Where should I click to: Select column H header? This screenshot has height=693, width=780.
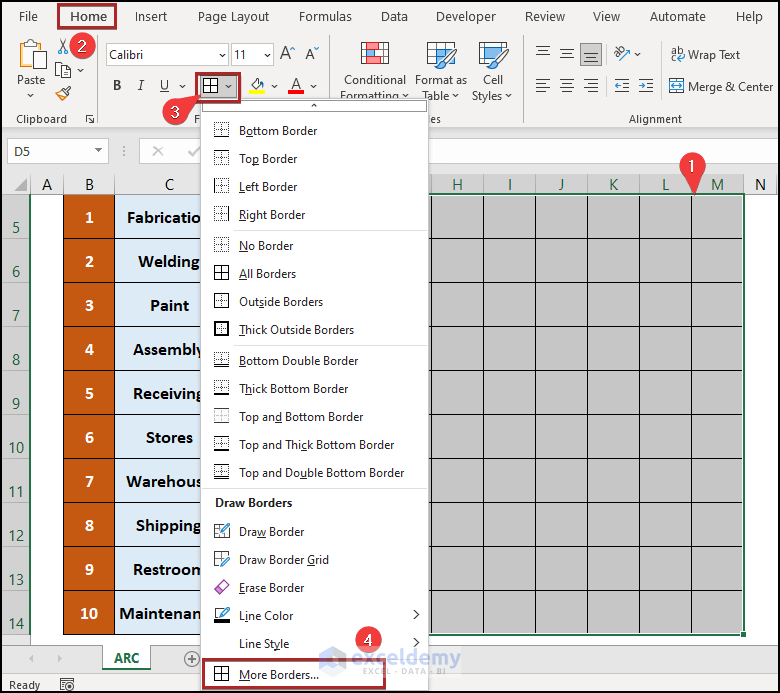[457, 185]
